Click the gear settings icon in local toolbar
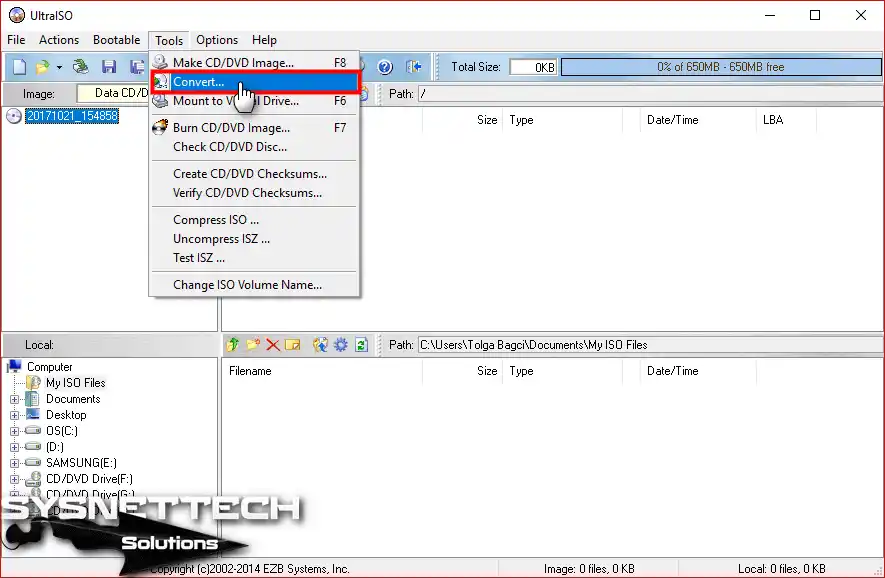The width and height of the screenshot is (885, 578). tap(341, 345)
